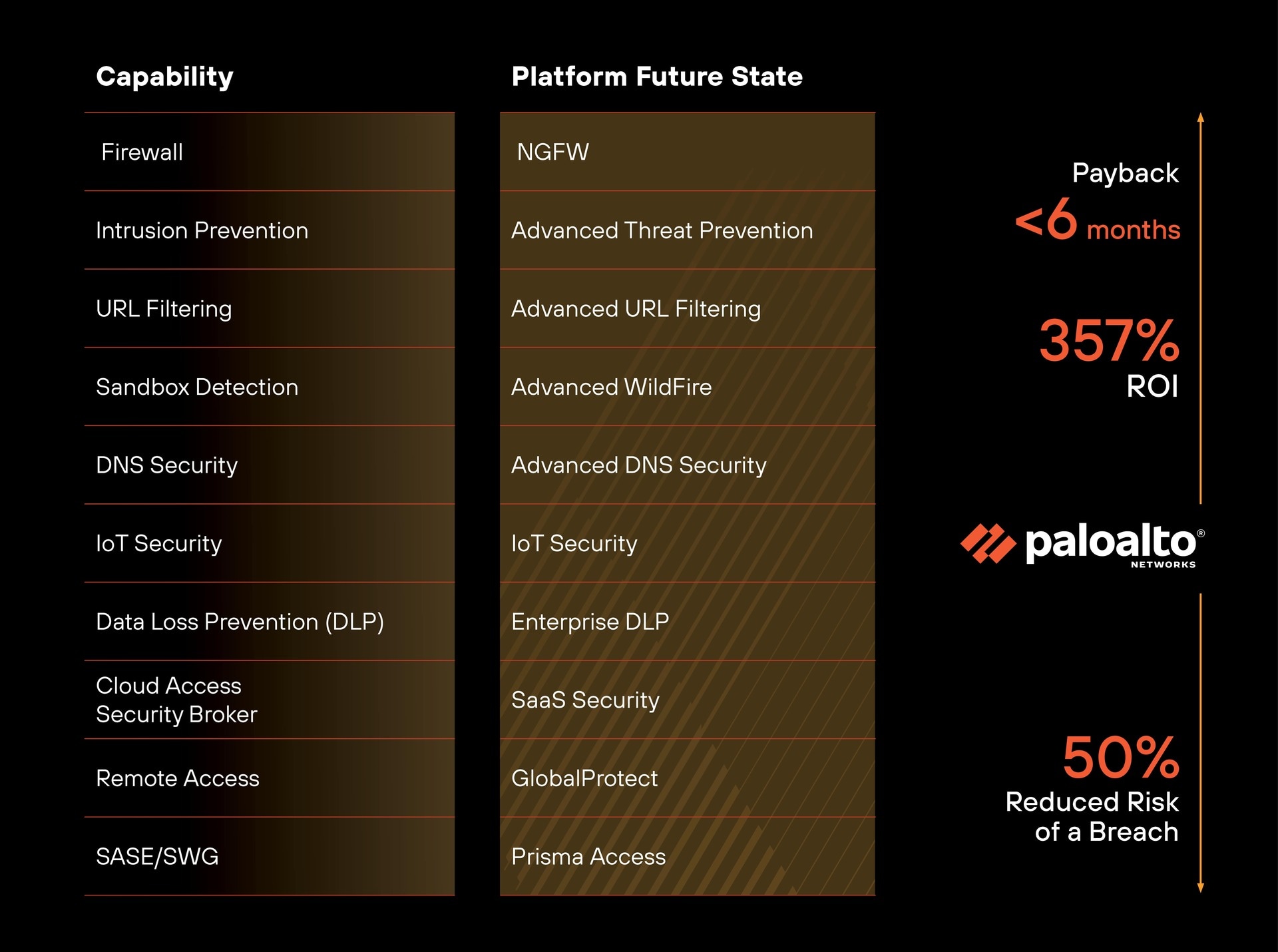Click the upward orange arrow tip
The width and height of the screenshot is (1278, 952).
(1201, 117)
